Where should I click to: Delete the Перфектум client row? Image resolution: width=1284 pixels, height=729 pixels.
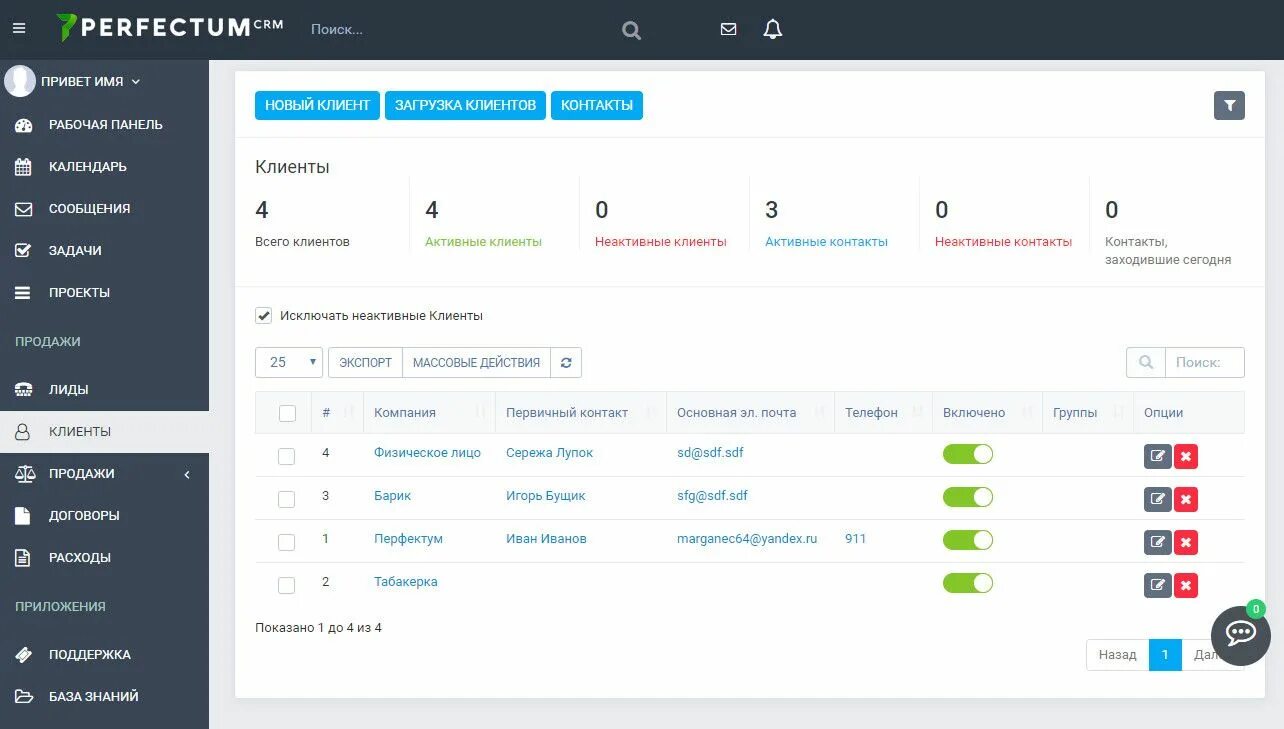(x=1186, y=542)
